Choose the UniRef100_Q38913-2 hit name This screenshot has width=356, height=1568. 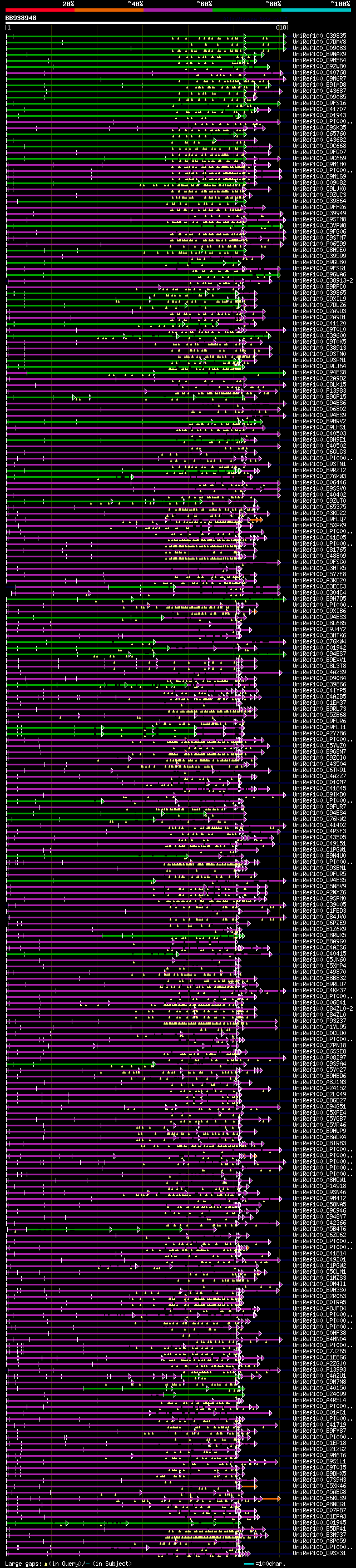tap(323, 280)
